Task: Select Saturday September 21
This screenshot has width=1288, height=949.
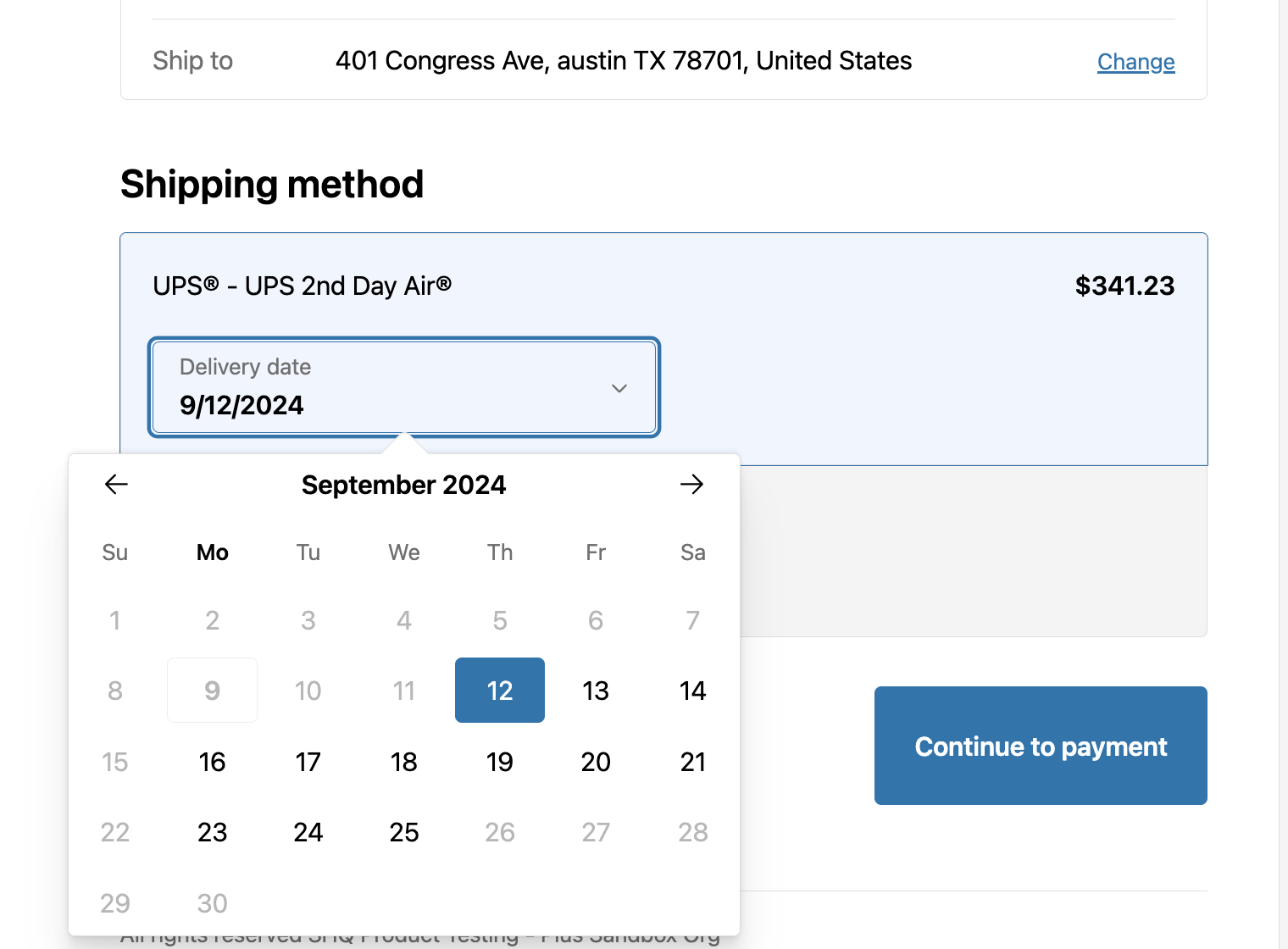Action: coord(692,762)
